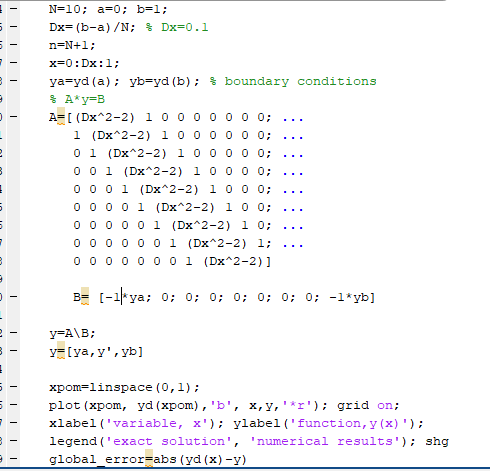Image resolution: width=490 pixels, height=471 pixels.
Task: Click matrix row ending '(Dx^2-2) 1 0 0;'
Action: [172, 207]
